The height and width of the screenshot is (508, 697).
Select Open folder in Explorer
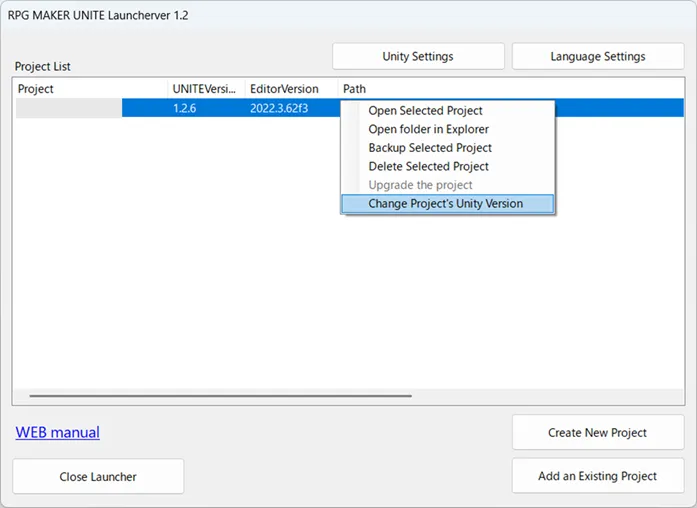pyautogui.click(x=428, y=129)
